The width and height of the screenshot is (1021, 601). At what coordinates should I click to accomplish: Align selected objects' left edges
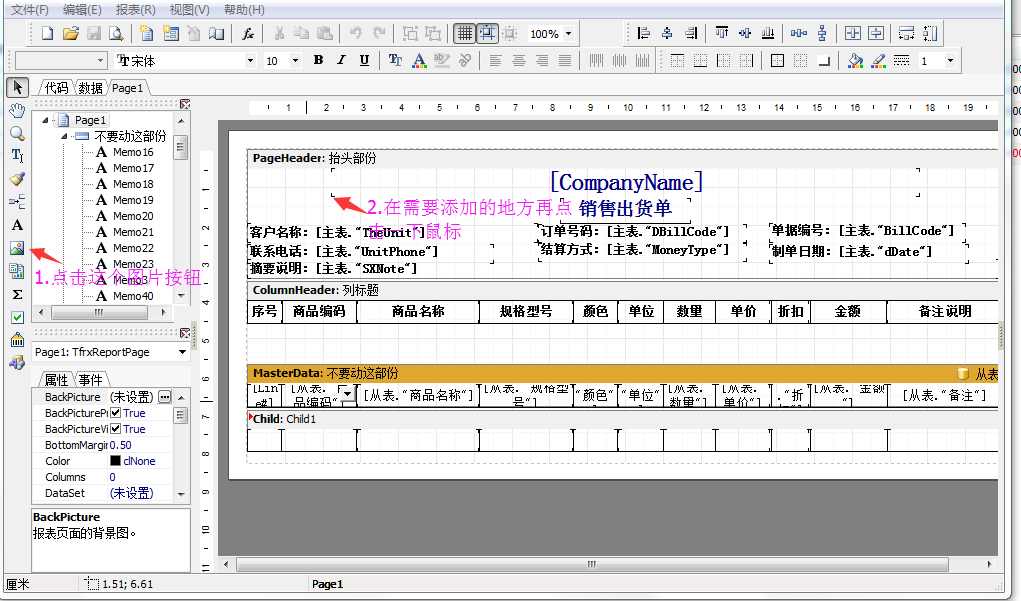pyautogui.click(x=643, y=33)
